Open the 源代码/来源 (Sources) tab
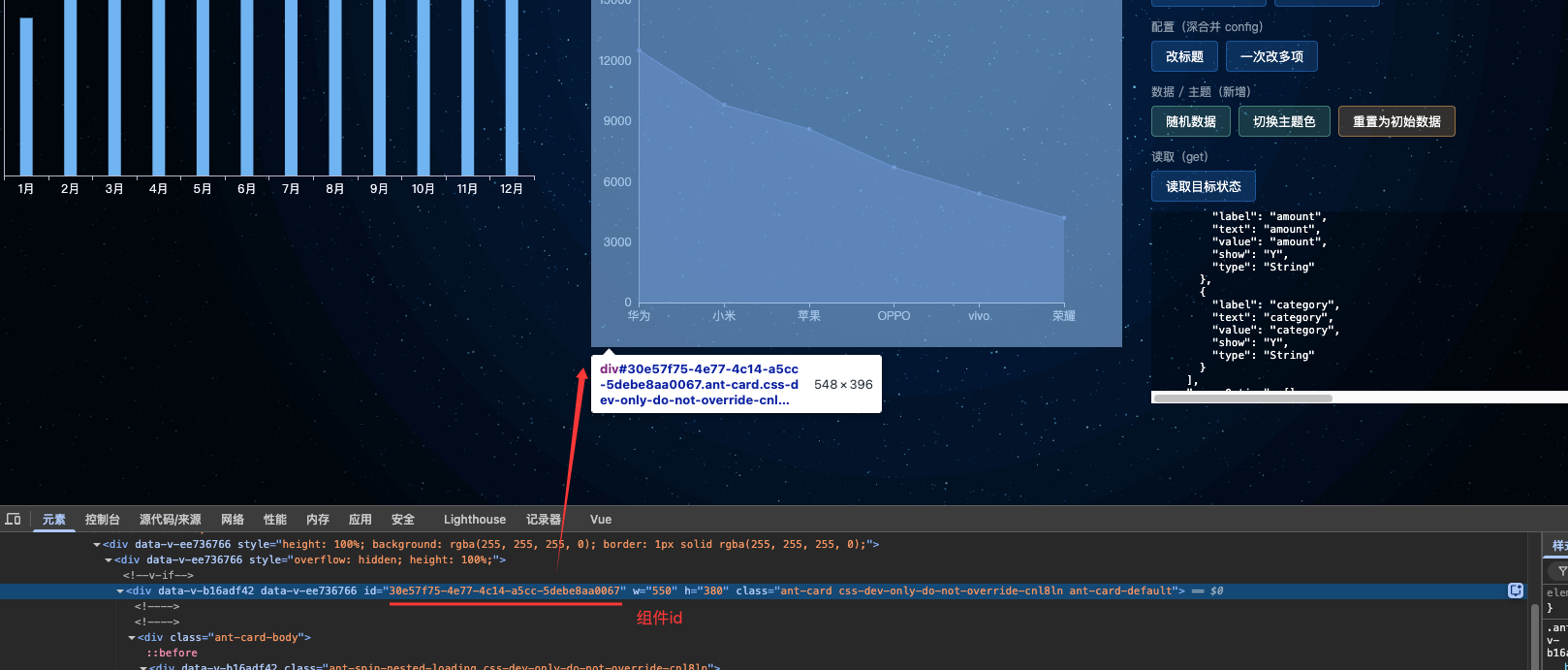 tap(171, 519)
